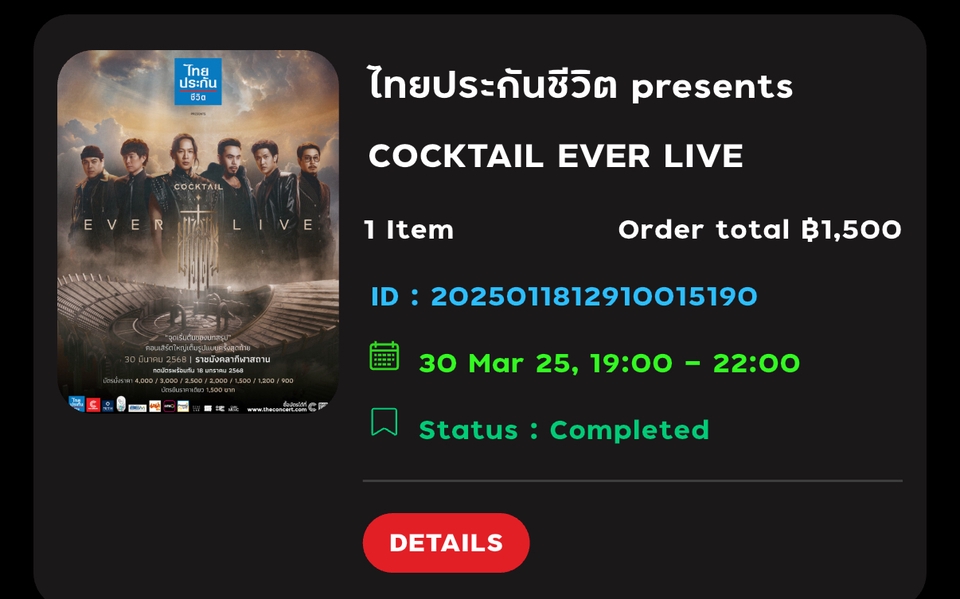Screen dimensions: 960x599
Task: Click the COCKTAIL EVER LIVE title
Action: [x=556, y=156]
